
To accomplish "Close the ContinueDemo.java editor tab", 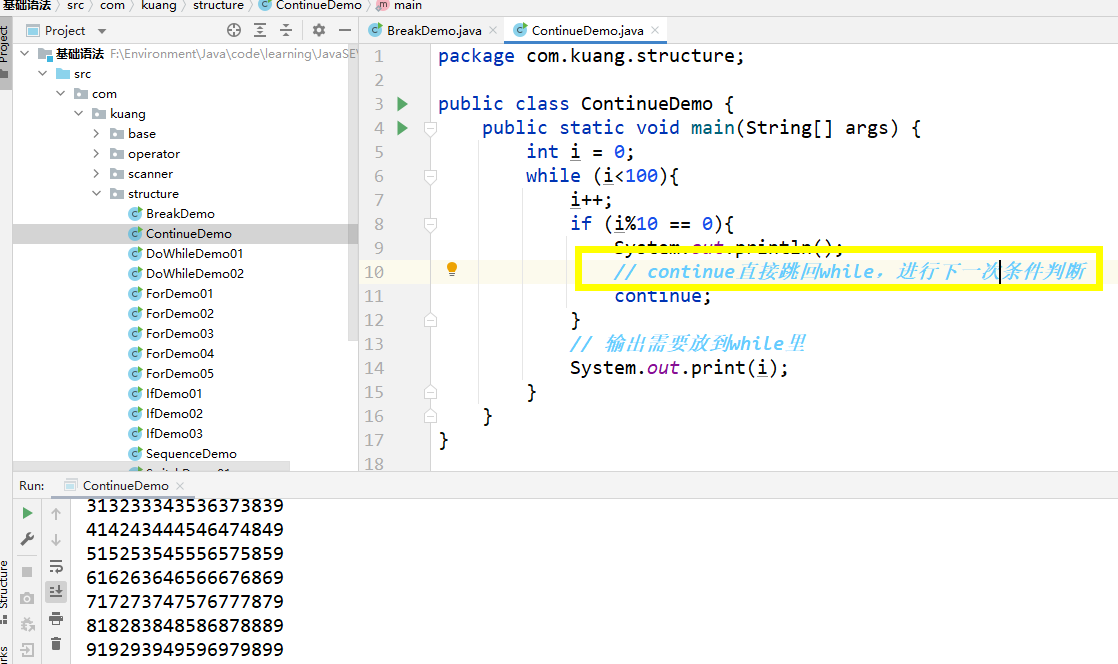I will 655,30.
